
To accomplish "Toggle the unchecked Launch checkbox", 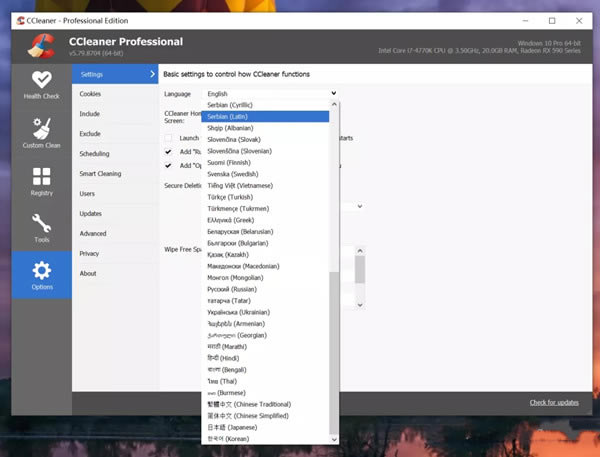I will point(169,137).
